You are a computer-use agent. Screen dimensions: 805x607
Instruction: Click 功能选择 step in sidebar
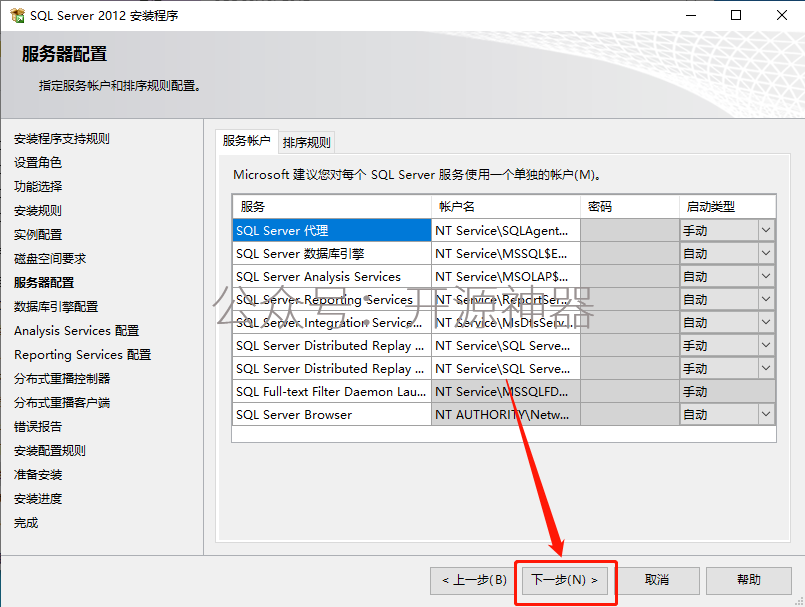[38, 186]
